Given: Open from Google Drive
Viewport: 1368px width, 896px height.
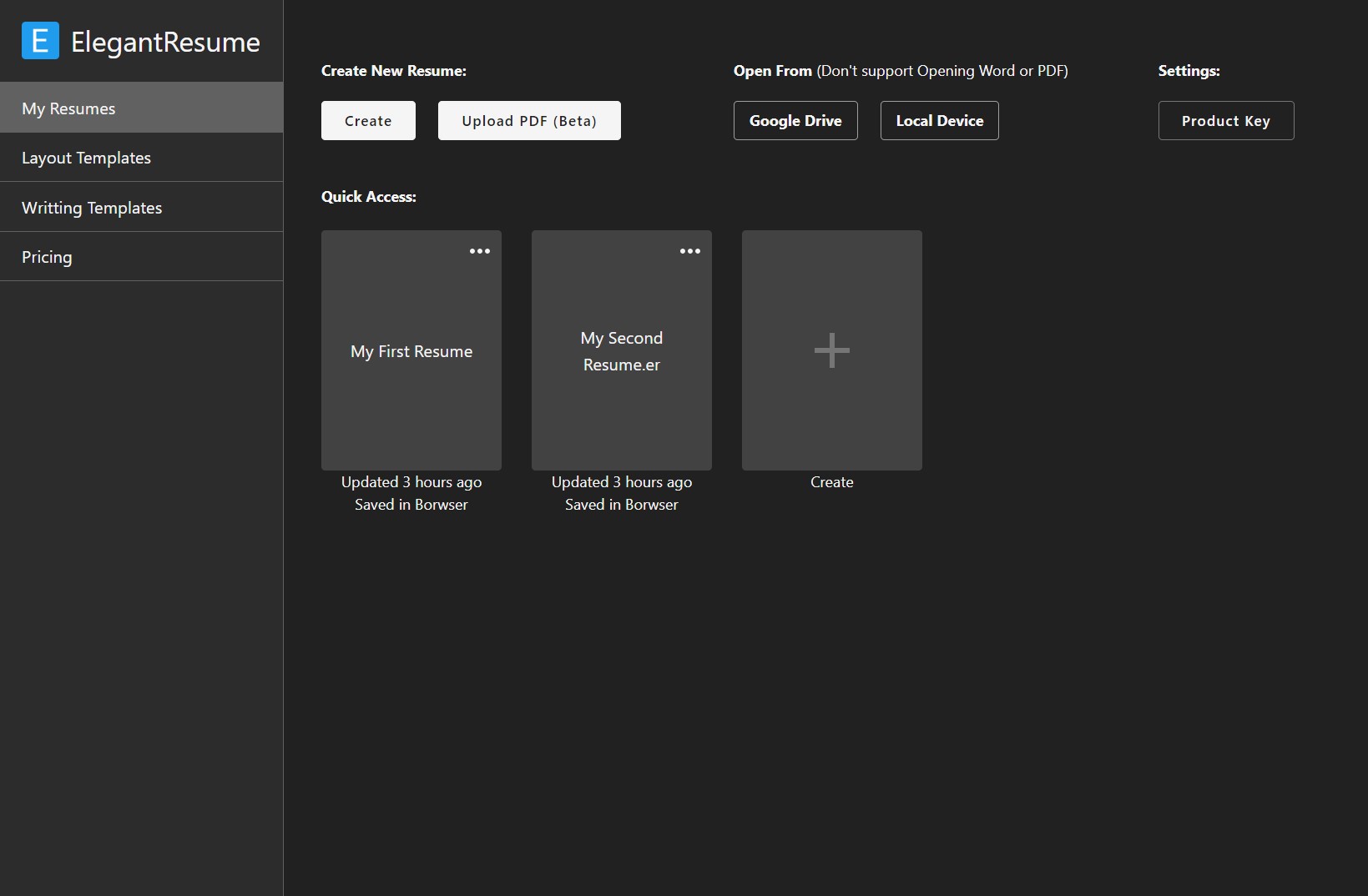Looking at the screenshot, I should (x=795, y=121).
